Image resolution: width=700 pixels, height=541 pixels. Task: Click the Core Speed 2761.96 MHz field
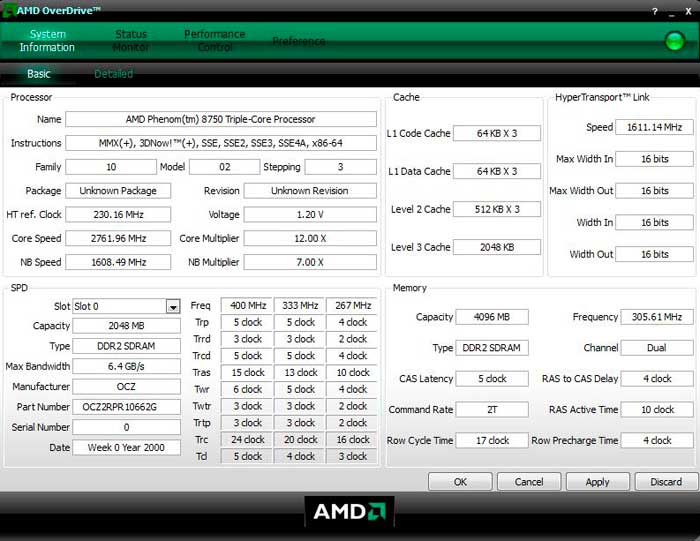click(x=118, y=238)
